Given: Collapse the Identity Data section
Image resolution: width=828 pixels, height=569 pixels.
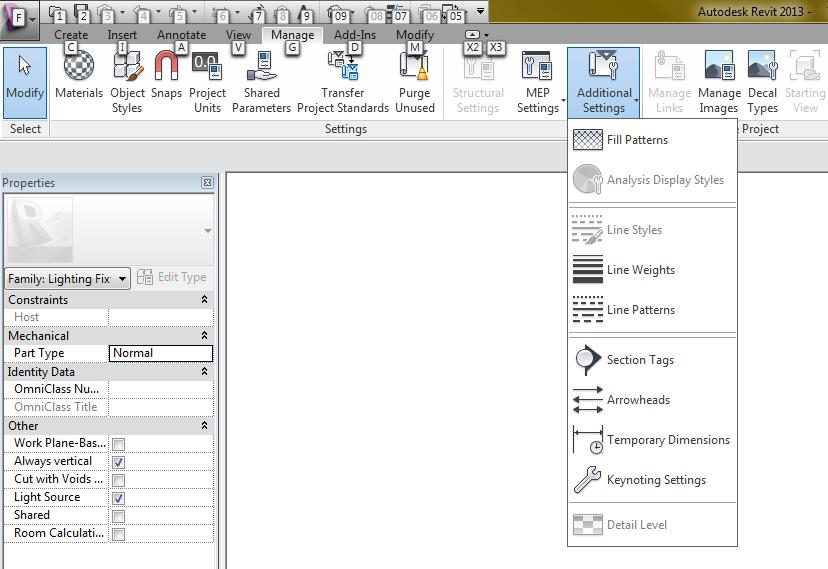Looking at the screenshot, I should (204, 372).
